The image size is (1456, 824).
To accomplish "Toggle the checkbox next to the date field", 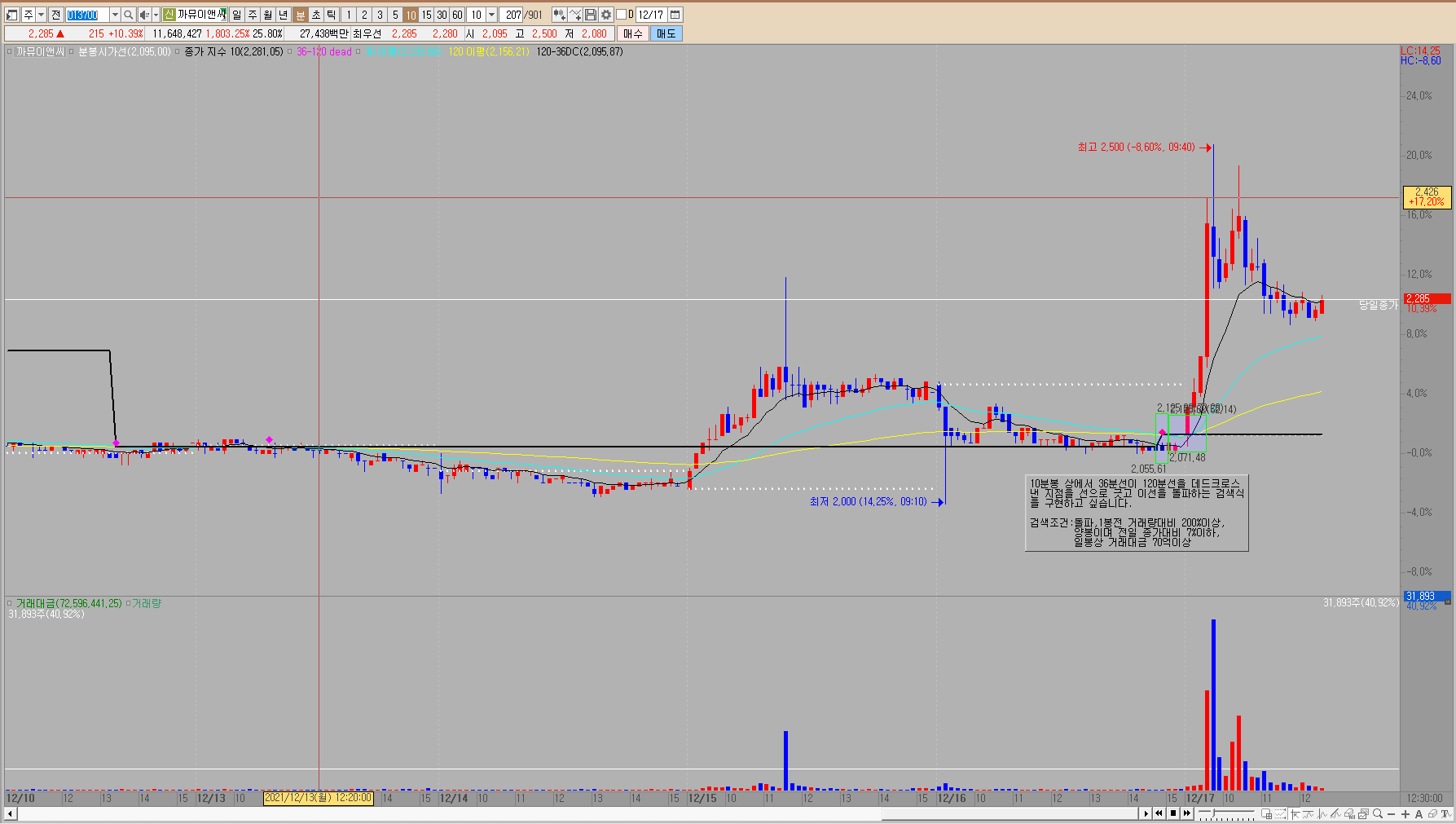I will tap(621, 15).
